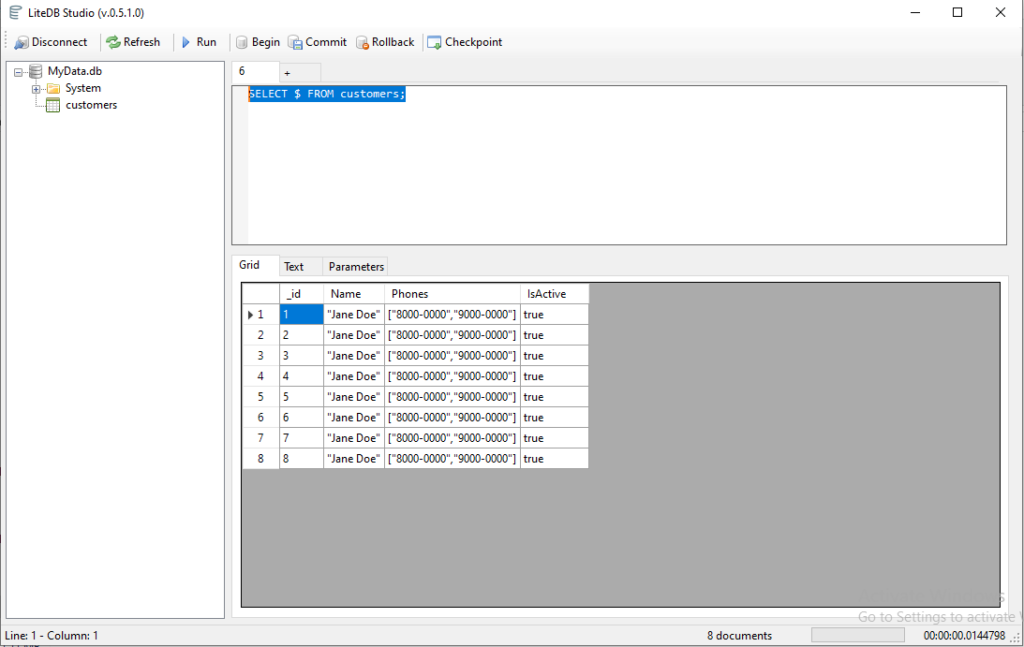Add new query tab with plus
This screenshot has width=1024, height=647.
[x=287, y=73]
